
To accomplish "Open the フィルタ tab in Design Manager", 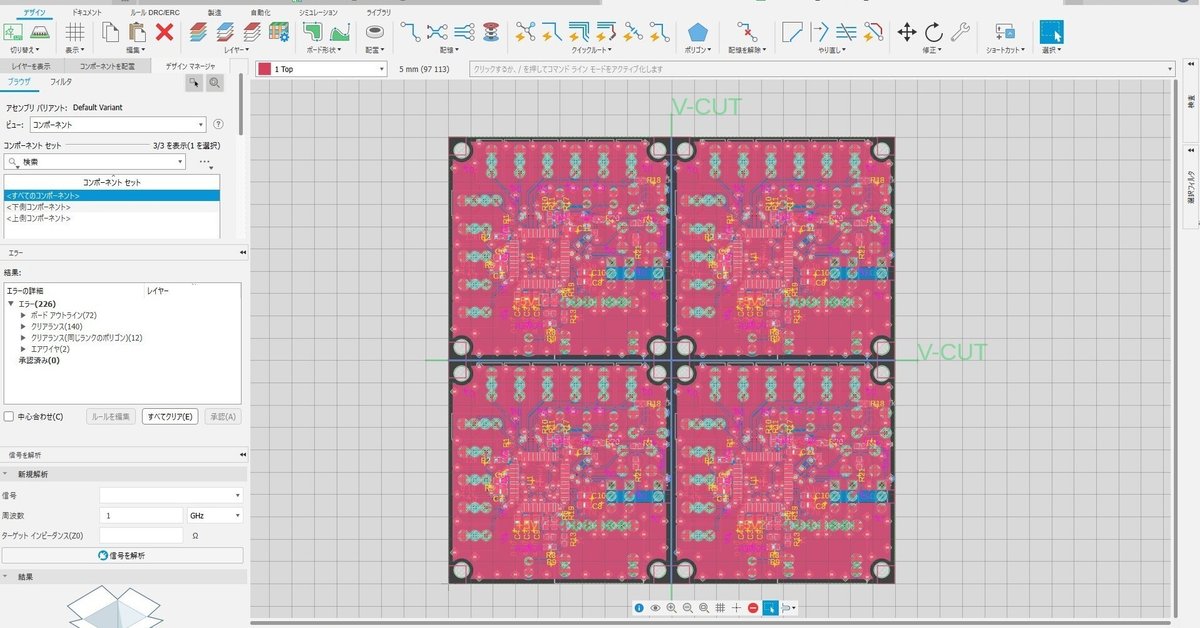I will pyautogui.click(x=61, y=82).
